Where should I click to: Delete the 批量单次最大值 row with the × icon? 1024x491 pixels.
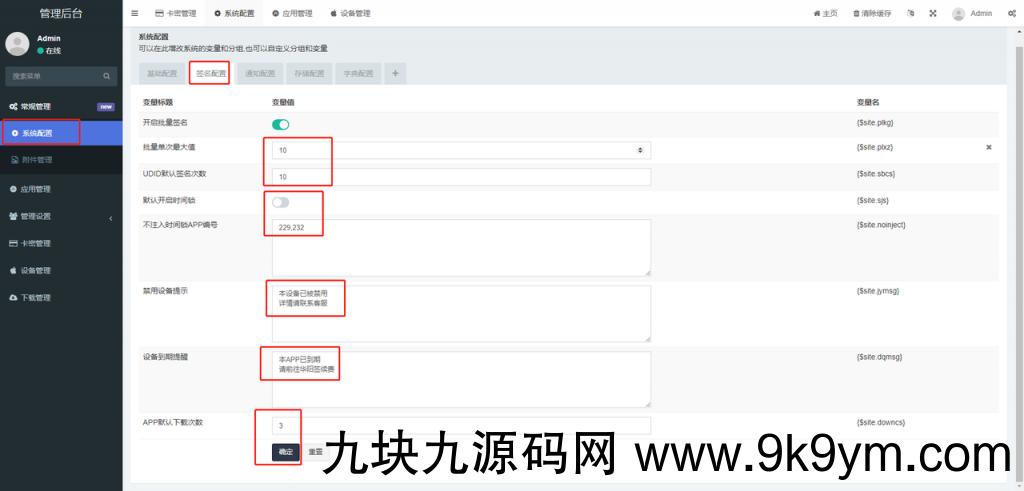(x=989, y=148)
